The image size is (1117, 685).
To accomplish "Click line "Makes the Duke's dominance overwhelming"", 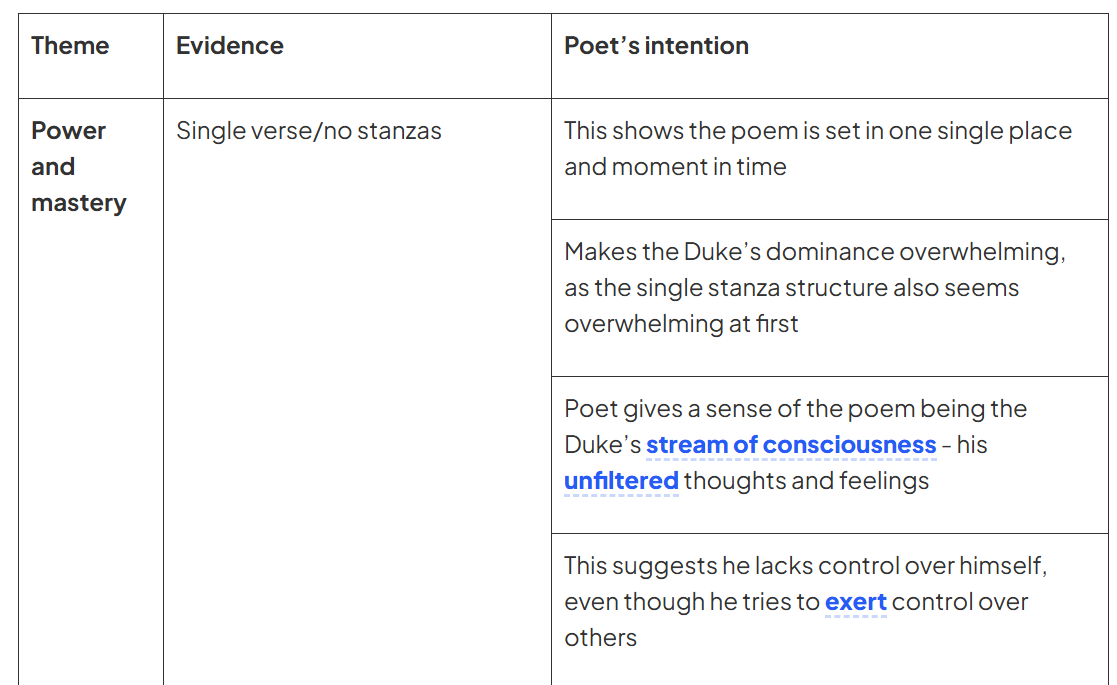I will [x=814, y=252].
